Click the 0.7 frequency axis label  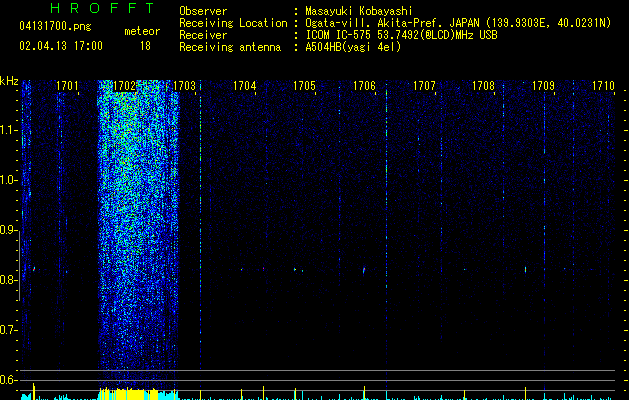pos(8,330)
